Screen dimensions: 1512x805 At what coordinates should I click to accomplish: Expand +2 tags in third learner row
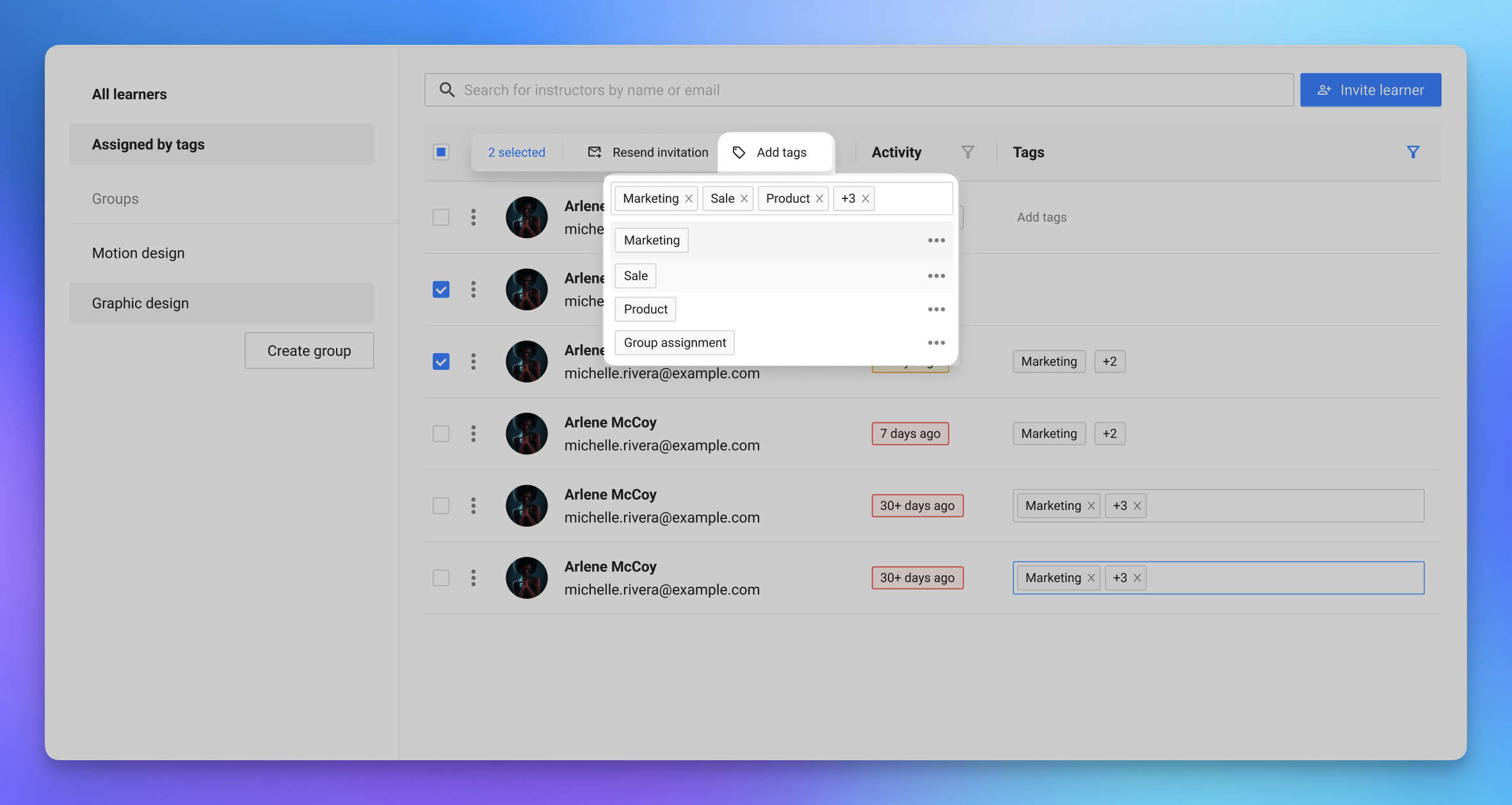click(1109, 362)
